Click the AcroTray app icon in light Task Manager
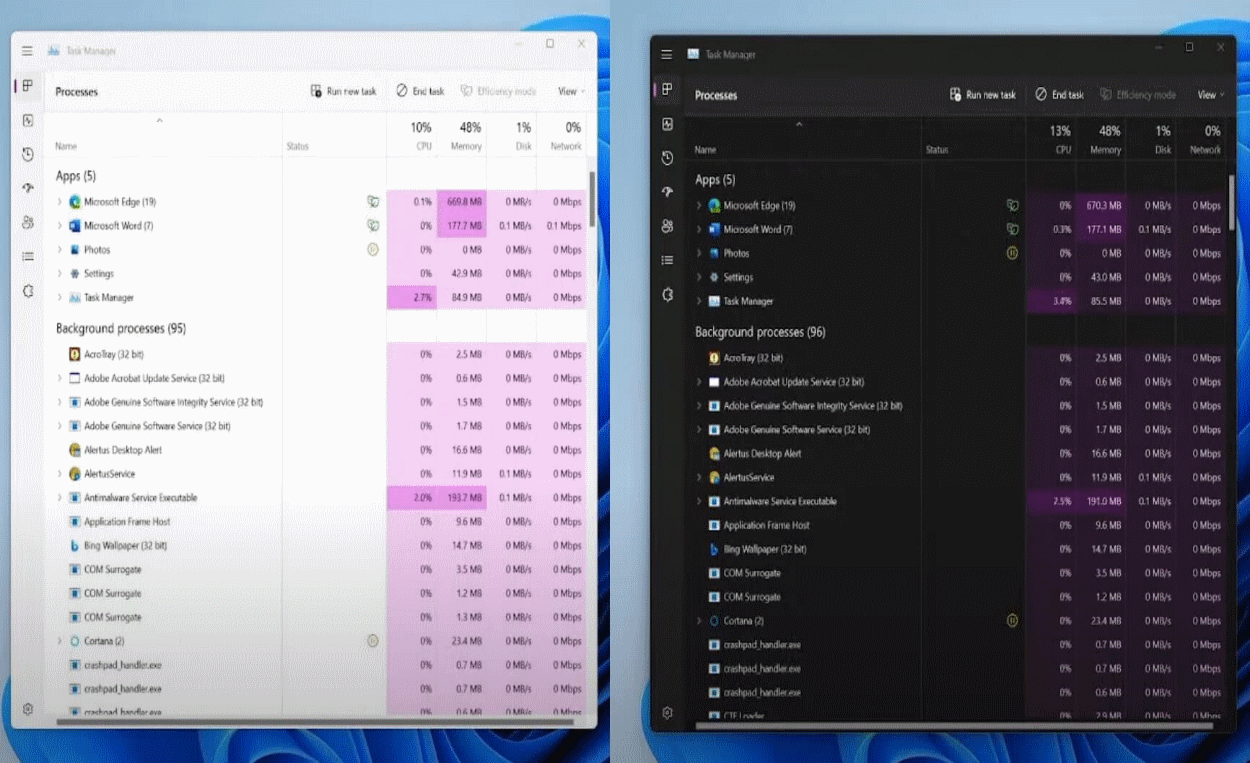The height and width of the screenshot is (763, 1250). point(75,354)
